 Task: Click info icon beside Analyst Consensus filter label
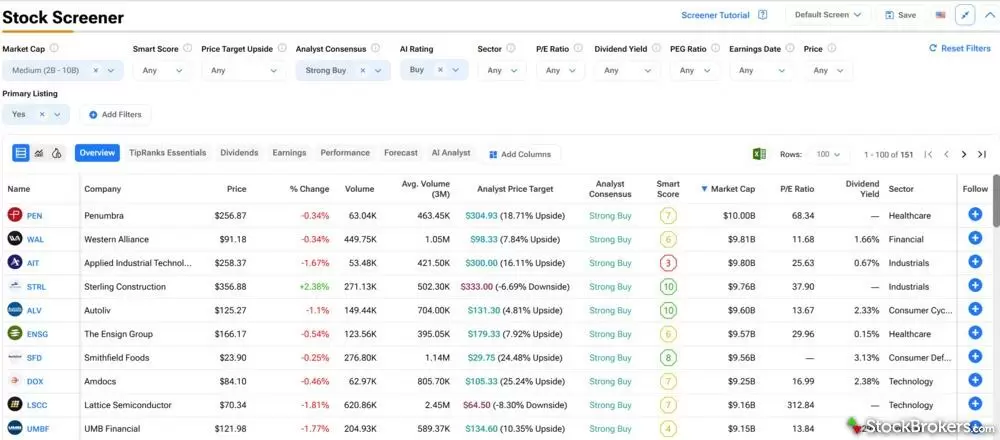tap(376, 48)
